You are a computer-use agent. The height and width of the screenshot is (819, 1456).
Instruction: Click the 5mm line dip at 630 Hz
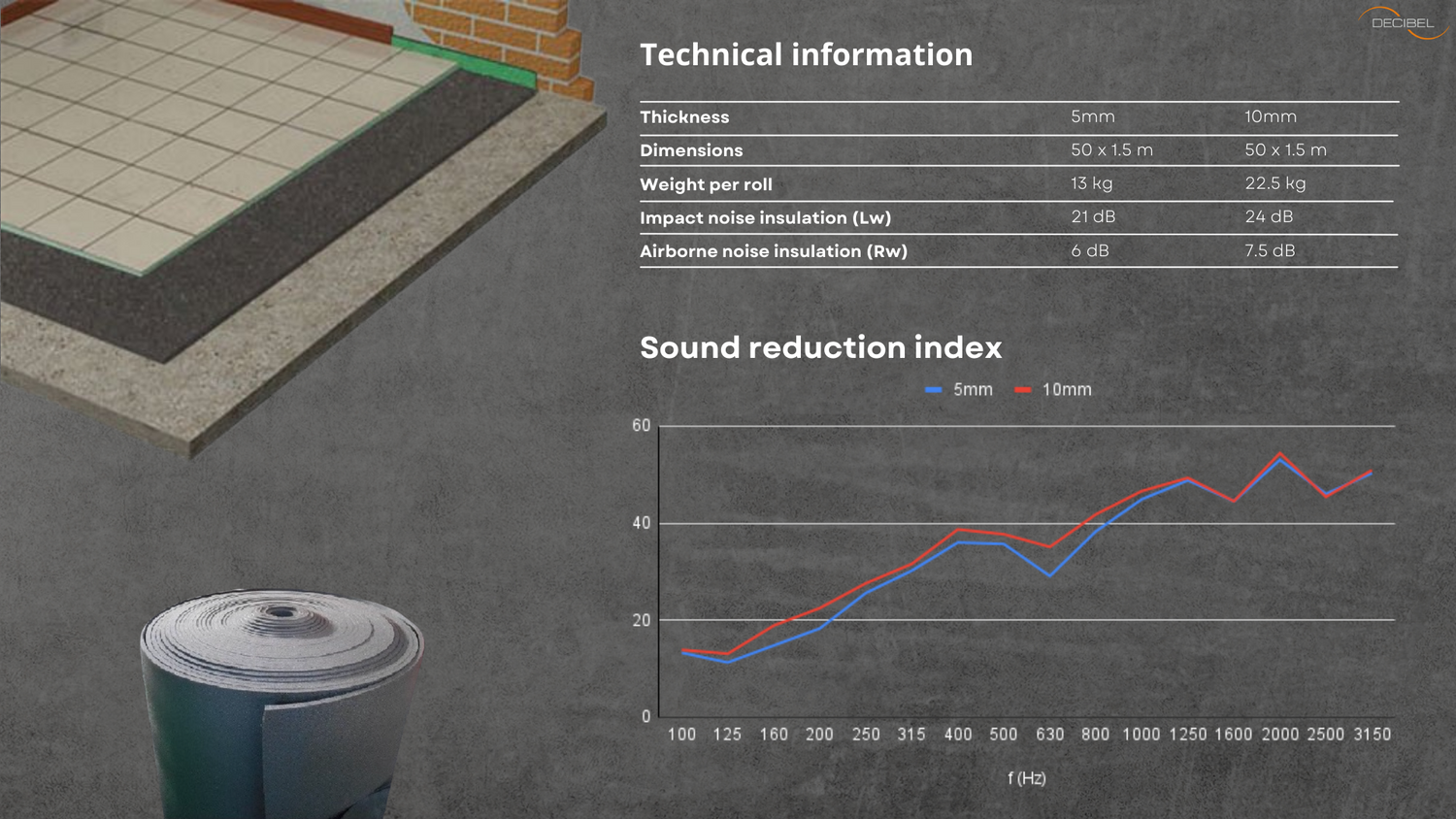[x=1049, y=575]
